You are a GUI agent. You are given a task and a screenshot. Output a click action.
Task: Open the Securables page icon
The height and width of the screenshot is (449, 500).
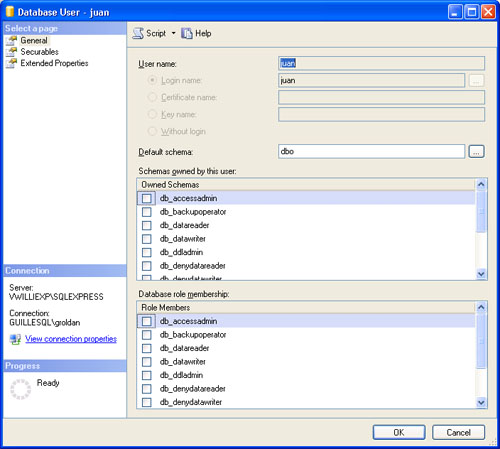point(11,52)
